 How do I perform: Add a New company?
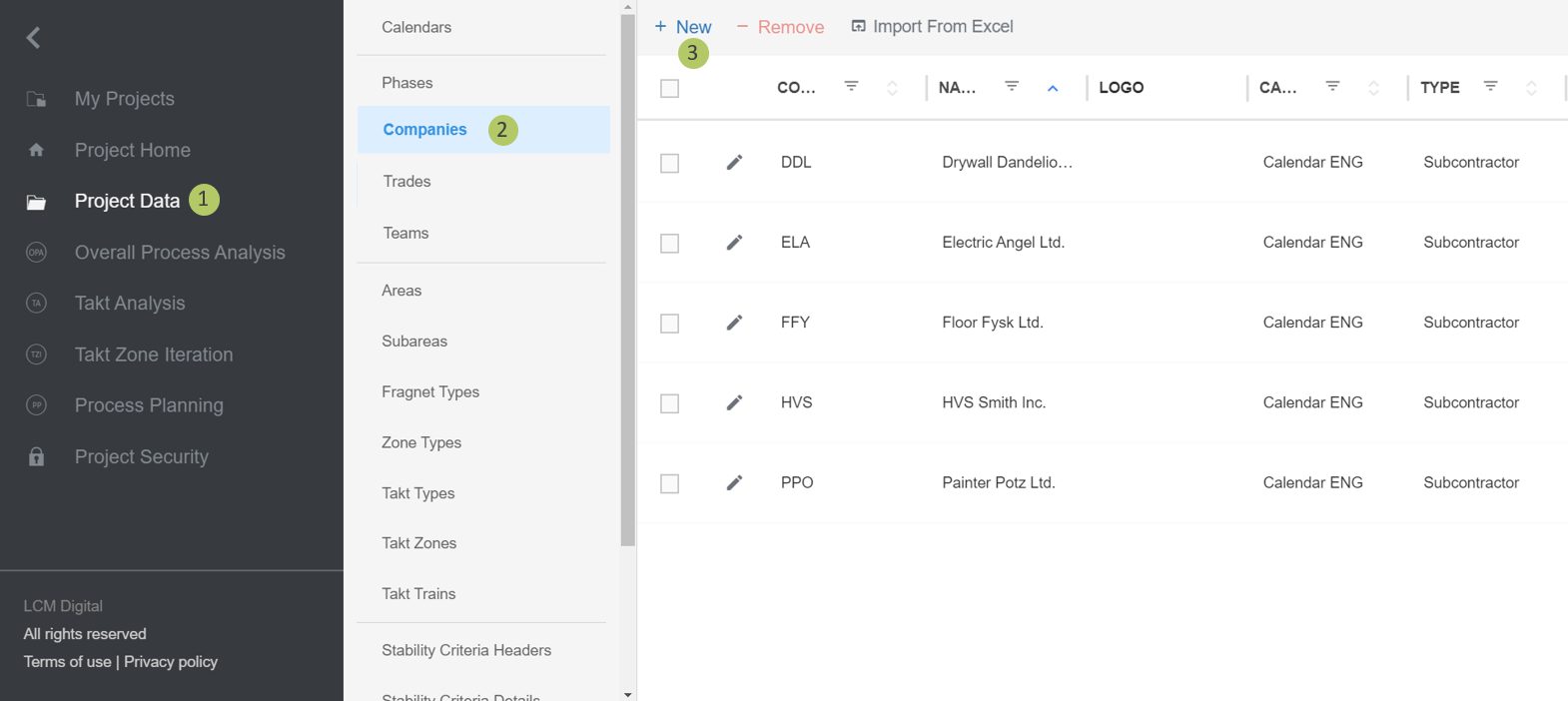(x=683, y=27)
